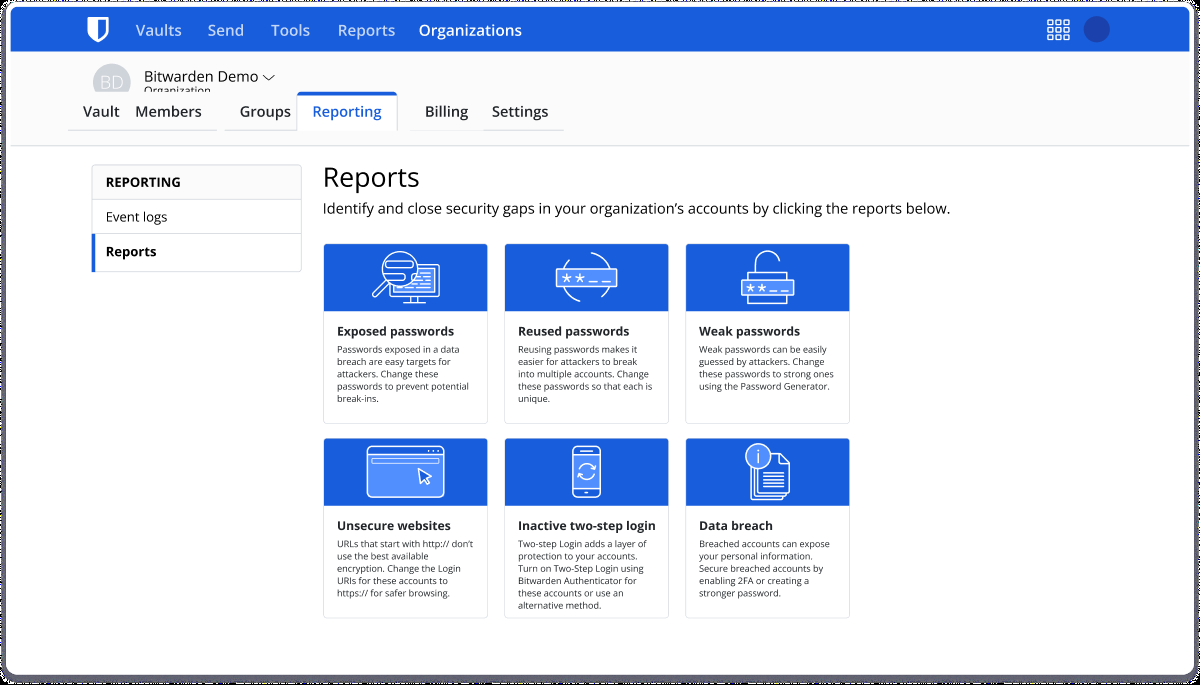Image resolution: width=1200 pixels, height=685 pixels.
Task: Click the REPORTING sidebar header
Action: tap(196, 182)
